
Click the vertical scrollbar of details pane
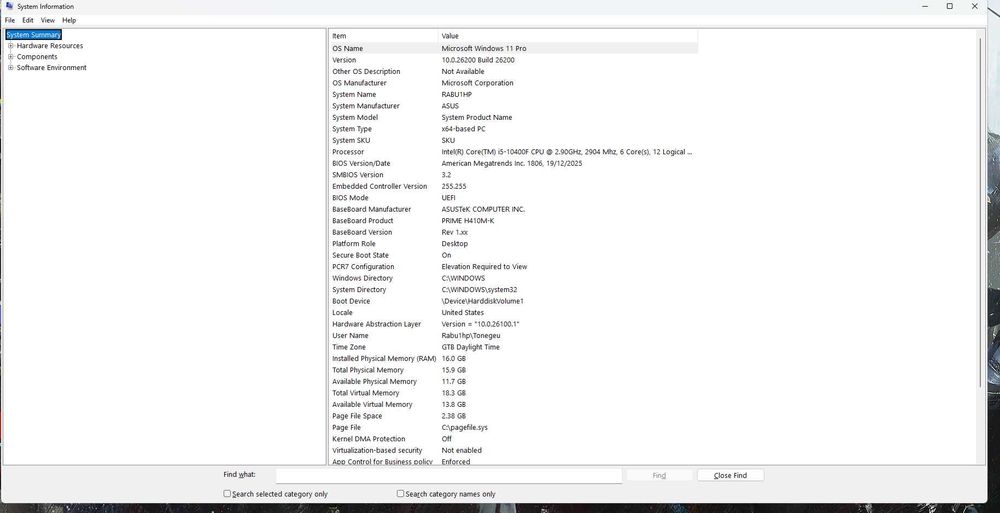(981, 211)
